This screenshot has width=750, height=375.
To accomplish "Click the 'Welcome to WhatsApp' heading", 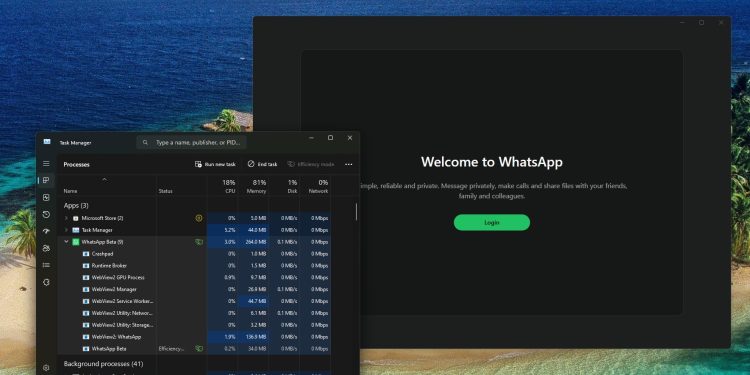I will click(x=492, y=162).
